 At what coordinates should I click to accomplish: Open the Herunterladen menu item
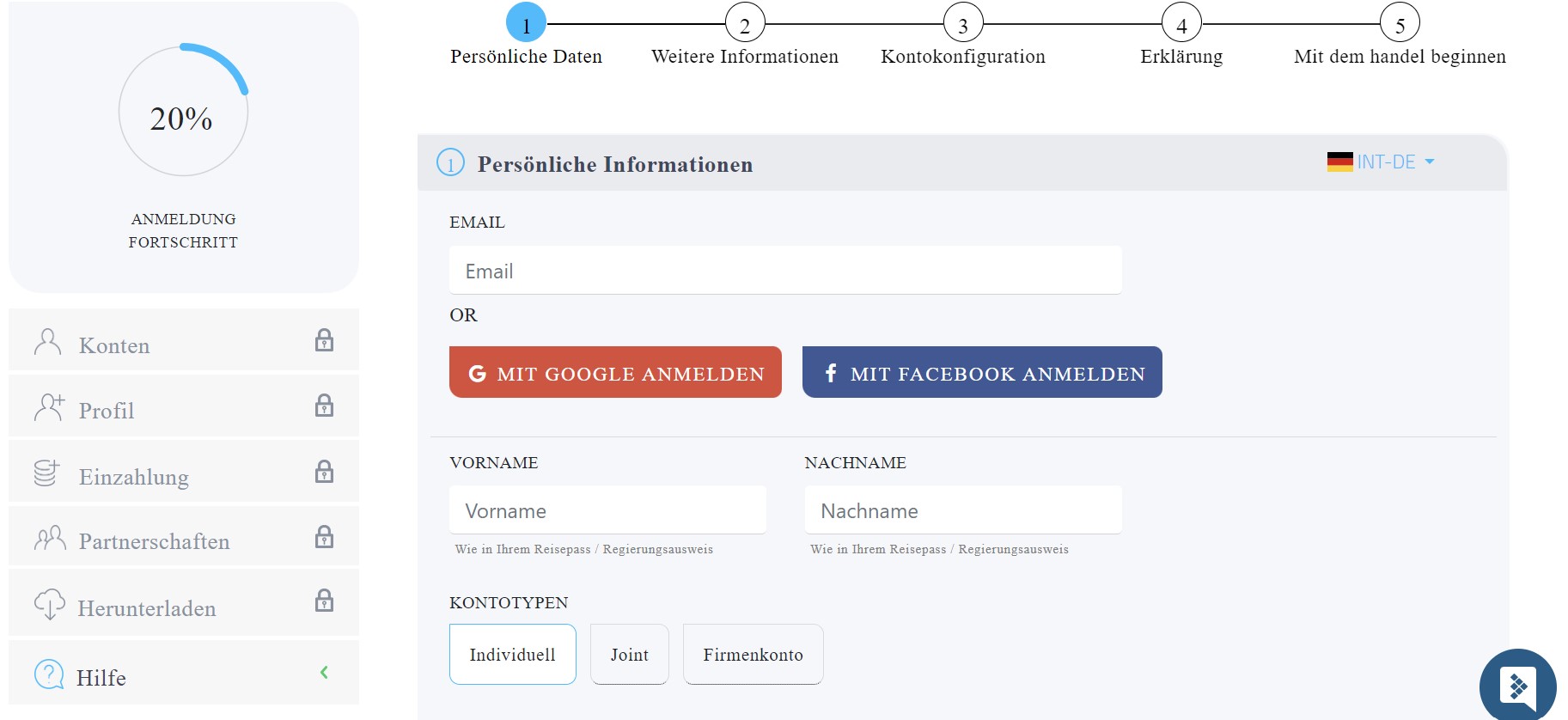[x=184, y=603]
